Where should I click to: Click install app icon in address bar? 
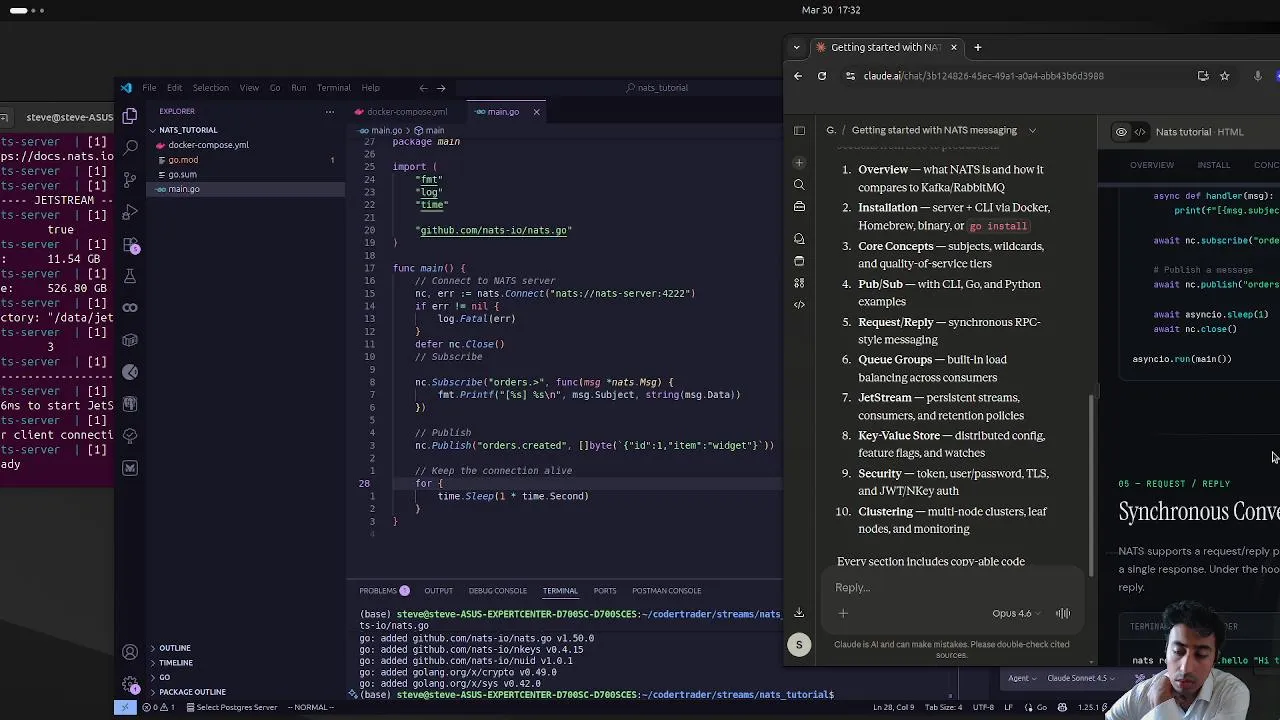coord(1203,76)
